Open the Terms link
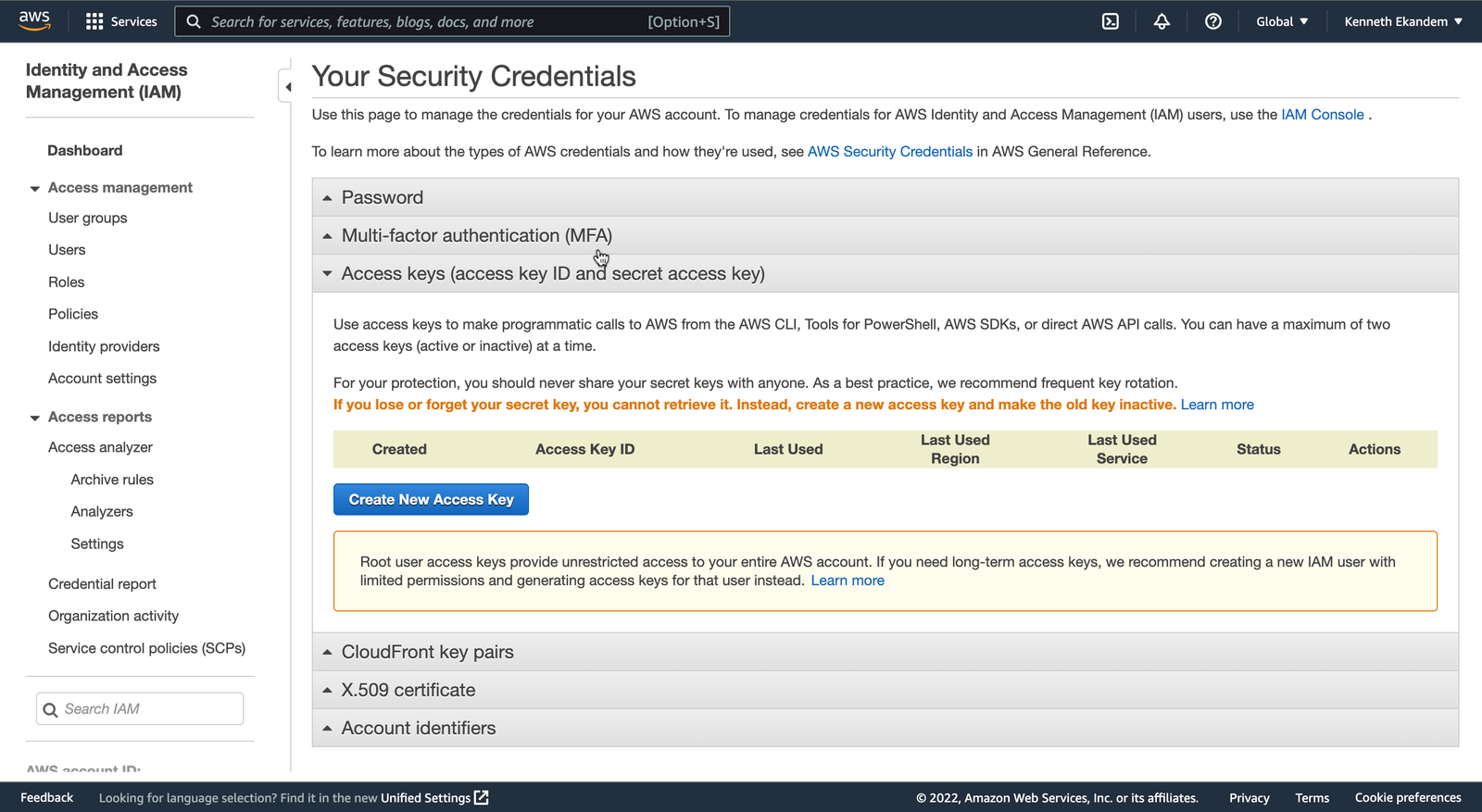The width and height of the screenshot is (1482, 812). [x=1312, y=797]
